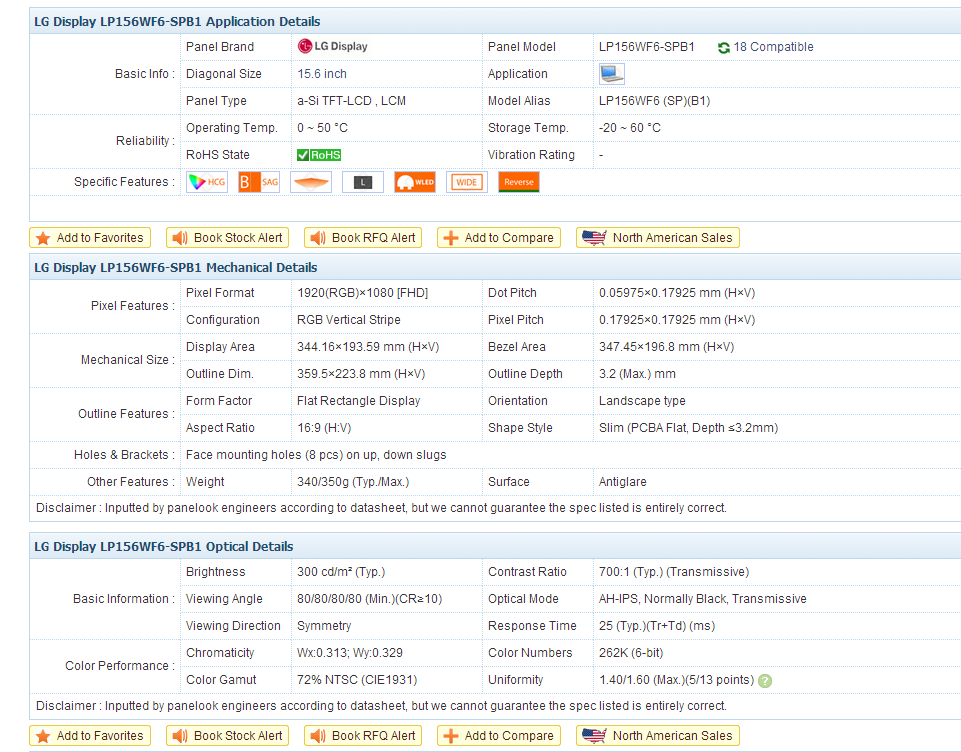Click the Flat Rectangle Display value

coord(359,401)
